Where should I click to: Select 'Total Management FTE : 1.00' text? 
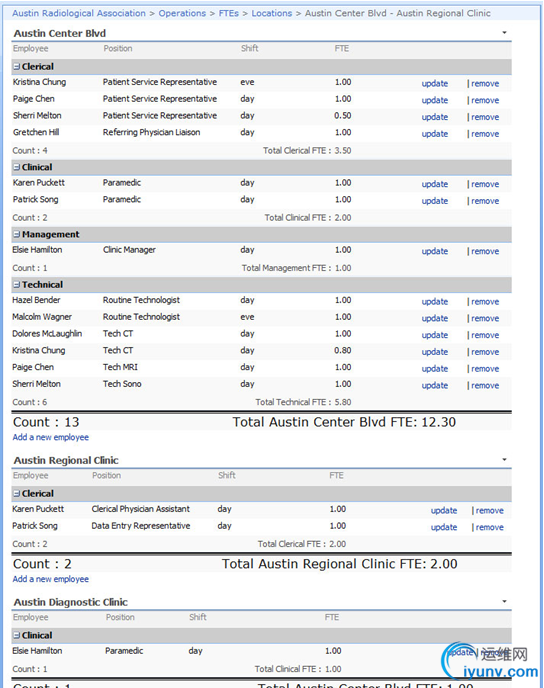pyautogui.click(x=297, y=268)
